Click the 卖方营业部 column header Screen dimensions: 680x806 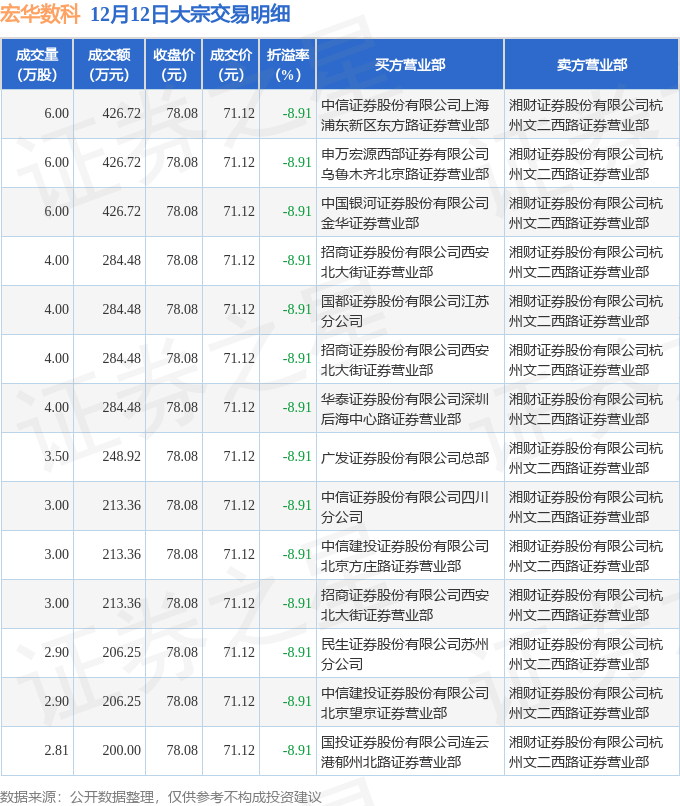click(x=592, y=65)
